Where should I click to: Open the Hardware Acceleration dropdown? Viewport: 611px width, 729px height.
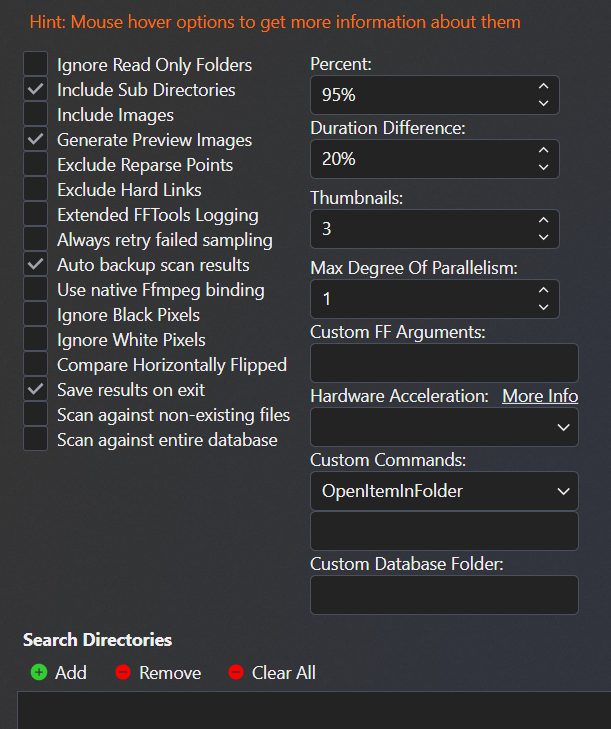coord(444,427)
